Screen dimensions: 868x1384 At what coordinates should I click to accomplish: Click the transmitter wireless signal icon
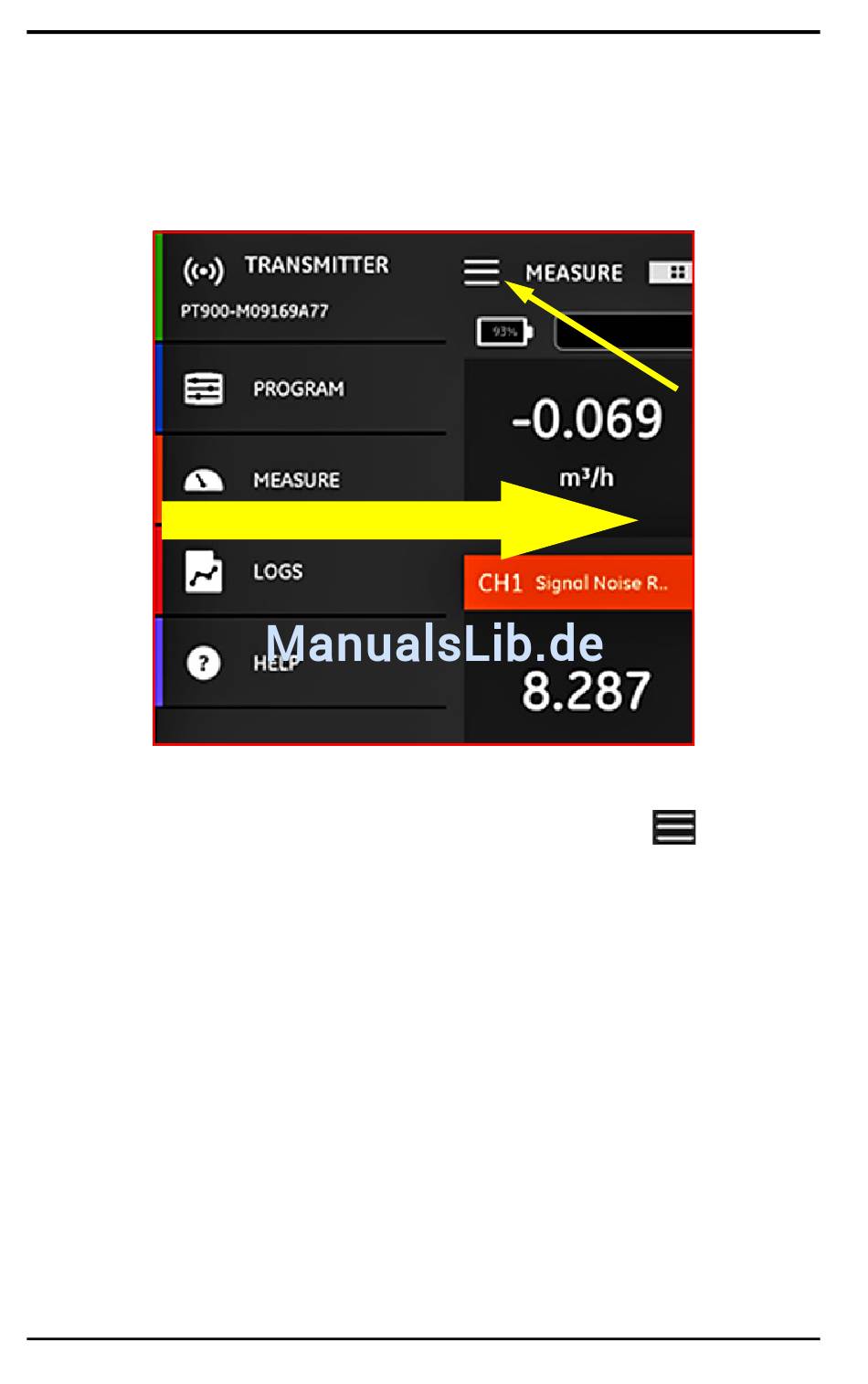tap(203, 271)
